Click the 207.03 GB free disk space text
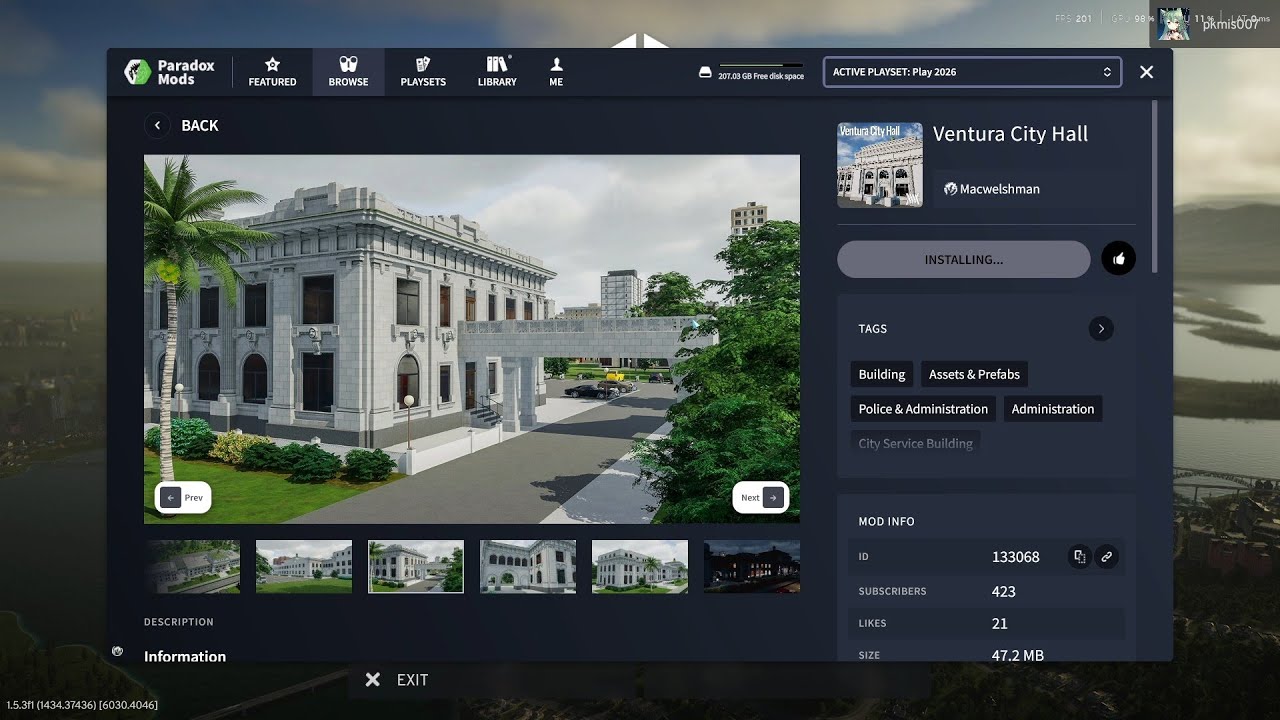The height and width of the screenshot is (720, 1280). click(x=761, y=77)
